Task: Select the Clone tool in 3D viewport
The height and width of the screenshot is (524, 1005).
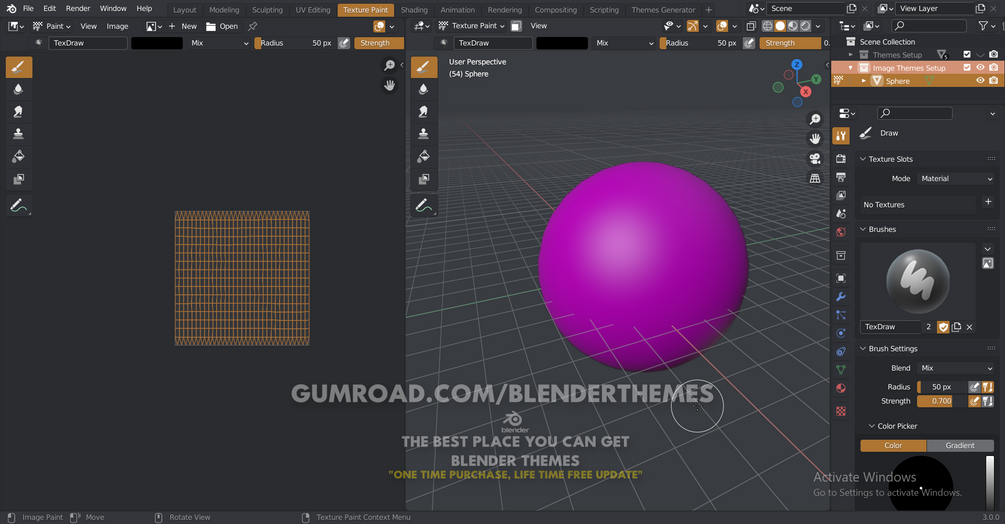Action: 424,134
